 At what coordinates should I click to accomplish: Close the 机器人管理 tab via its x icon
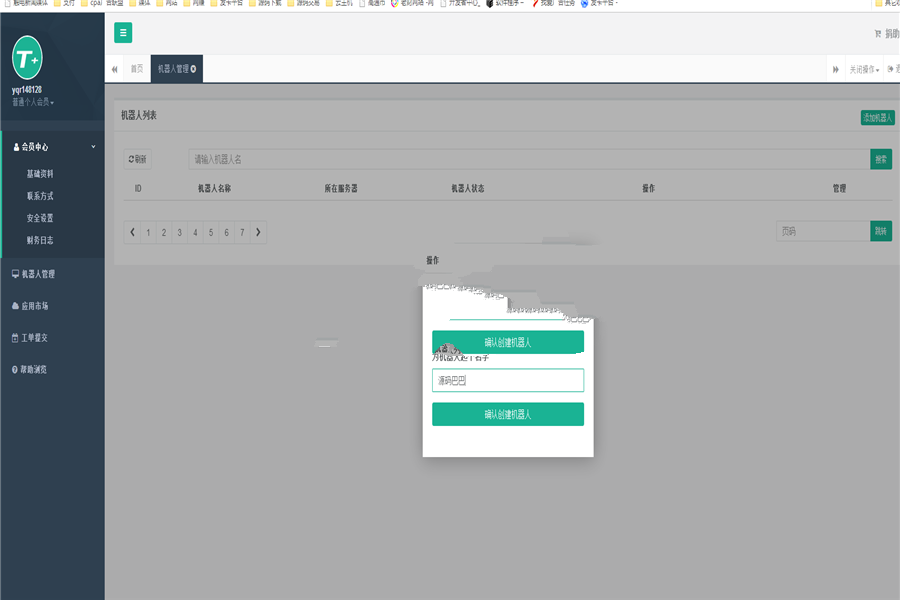pos(193,69)
